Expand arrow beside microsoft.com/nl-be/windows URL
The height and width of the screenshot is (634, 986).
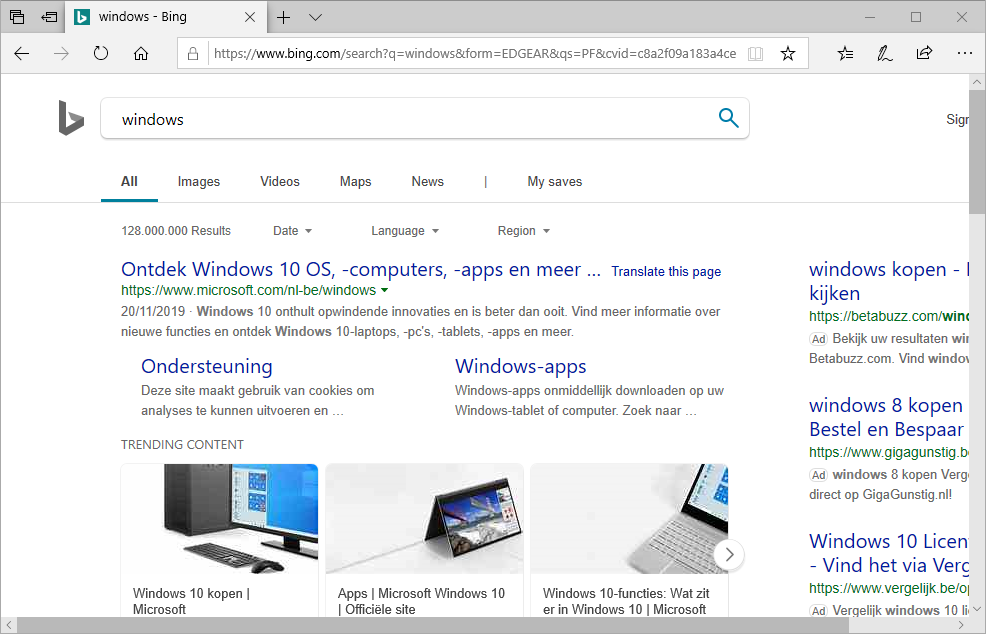(x=385, y=291)
